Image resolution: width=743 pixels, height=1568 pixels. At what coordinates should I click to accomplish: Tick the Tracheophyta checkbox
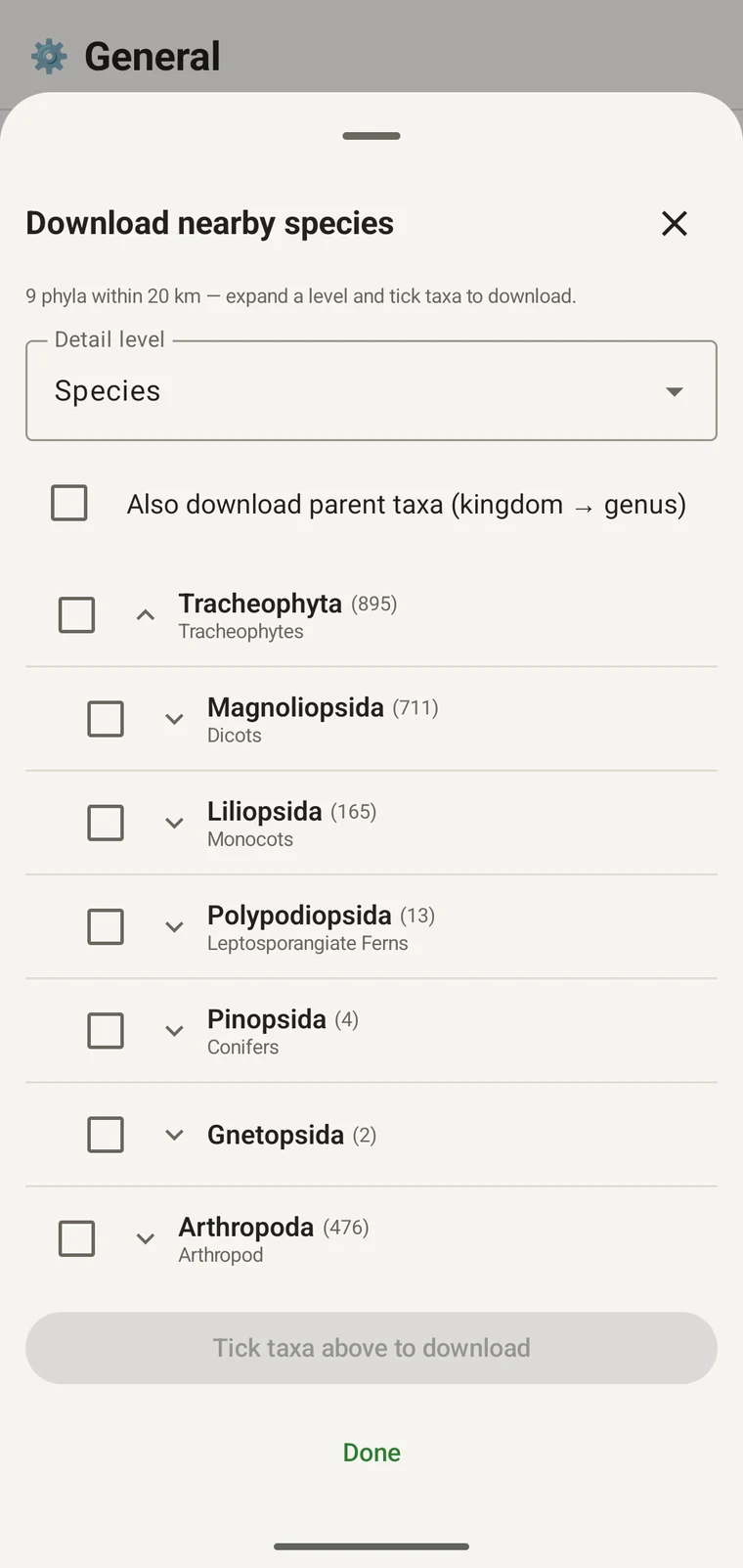[77, 615]
